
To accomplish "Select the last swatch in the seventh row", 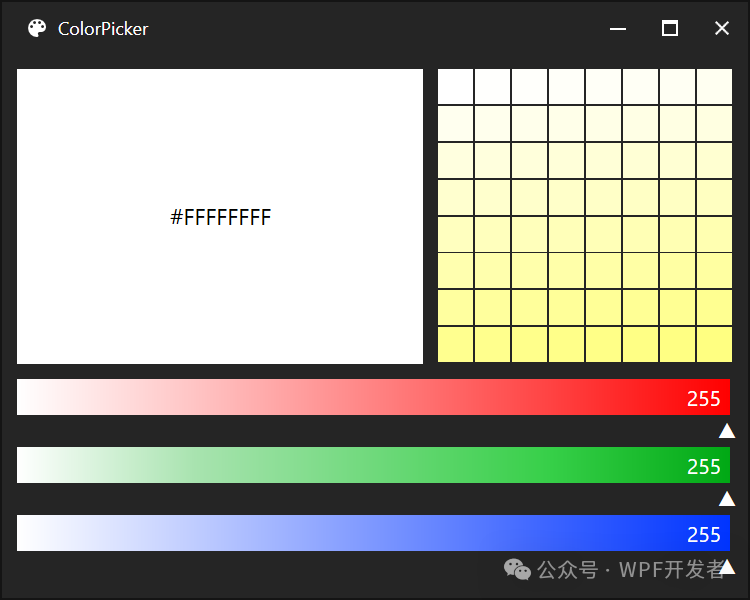I will click(x=715, y=308).
